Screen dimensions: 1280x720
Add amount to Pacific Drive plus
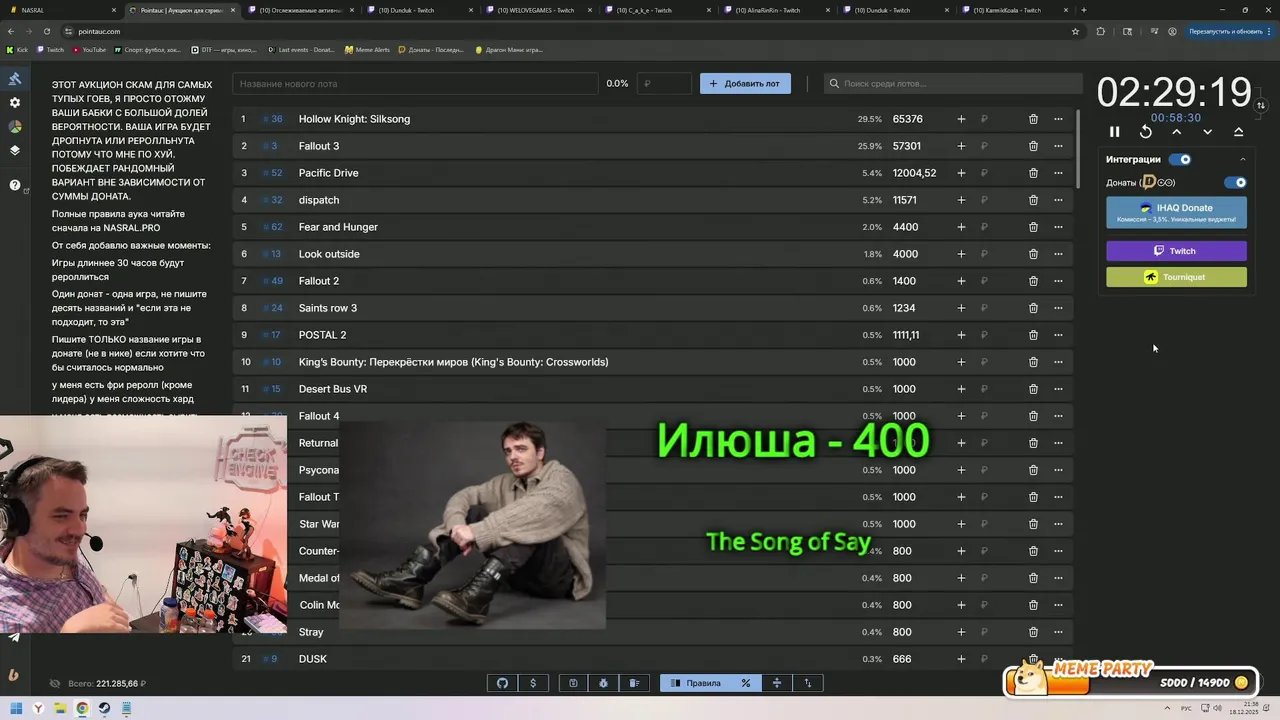(961, 173)
